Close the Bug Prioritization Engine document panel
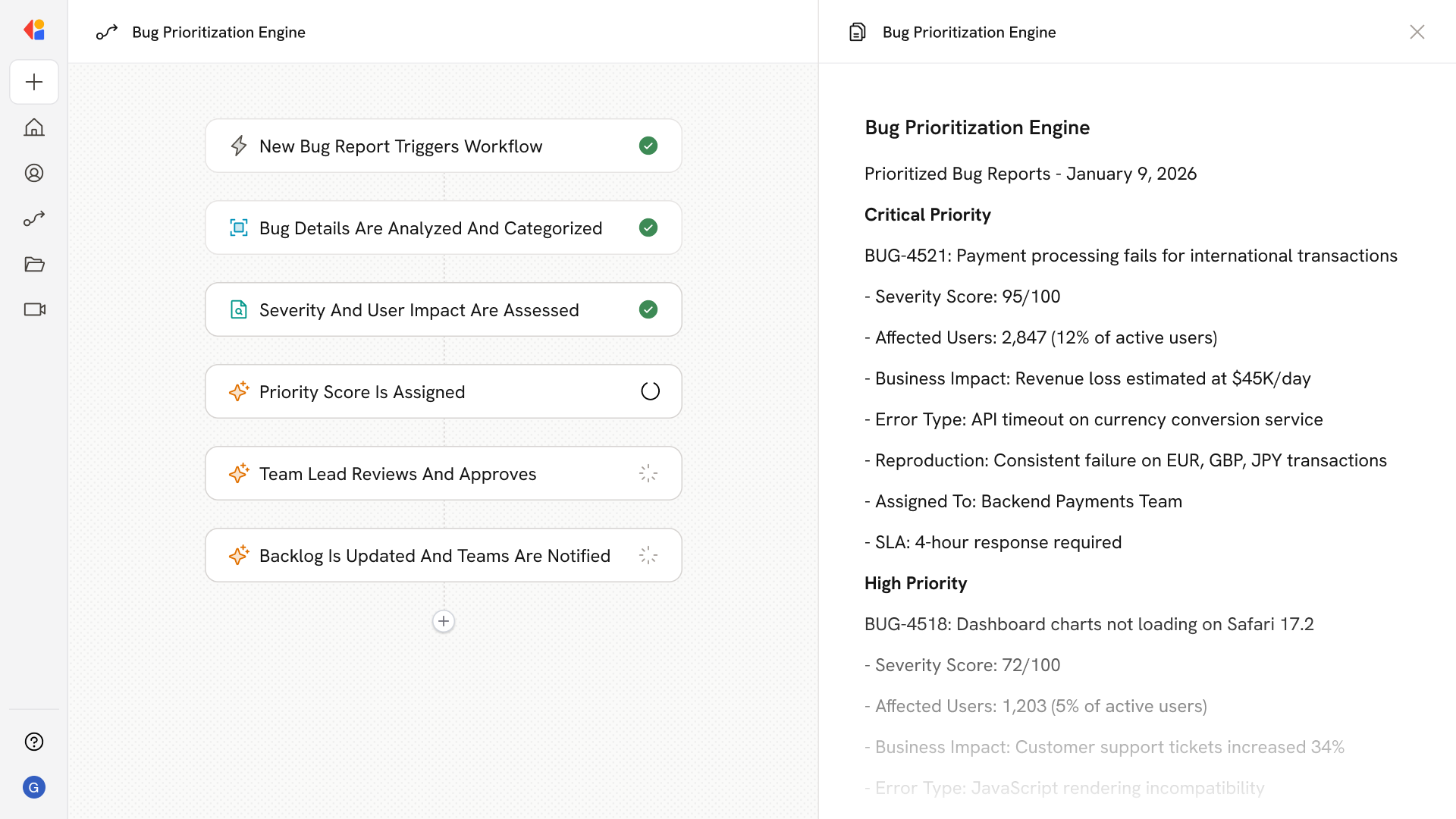 (x=1417, y=32)
